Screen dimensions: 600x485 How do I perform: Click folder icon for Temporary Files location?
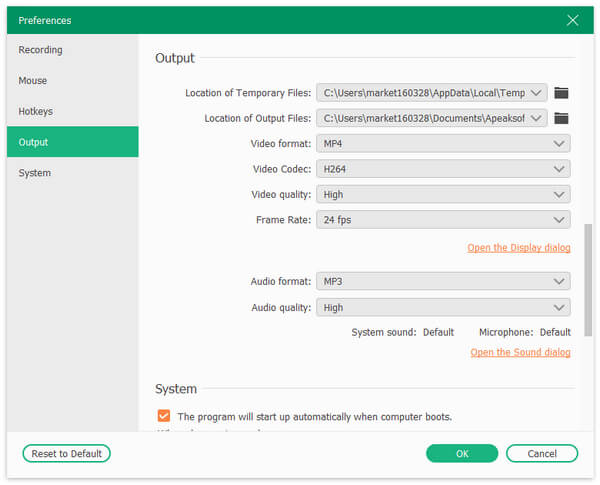pyautogui.click(x=561, y=93)
